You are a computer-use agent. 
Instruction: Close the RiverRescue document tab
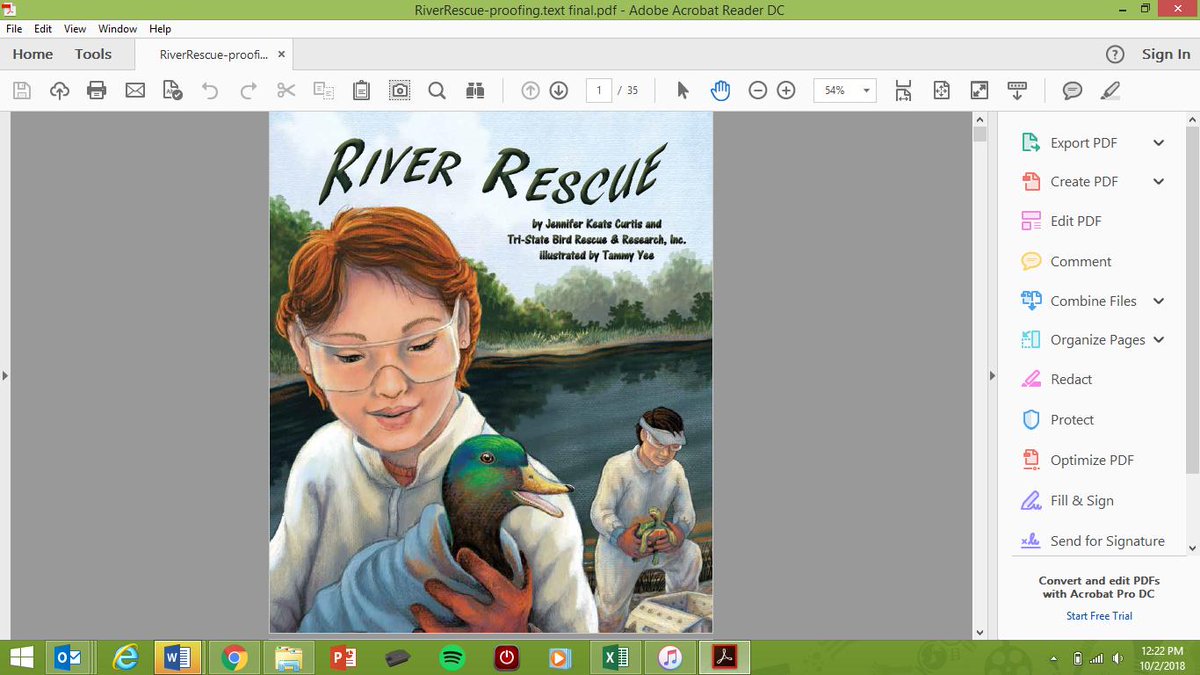281,55
